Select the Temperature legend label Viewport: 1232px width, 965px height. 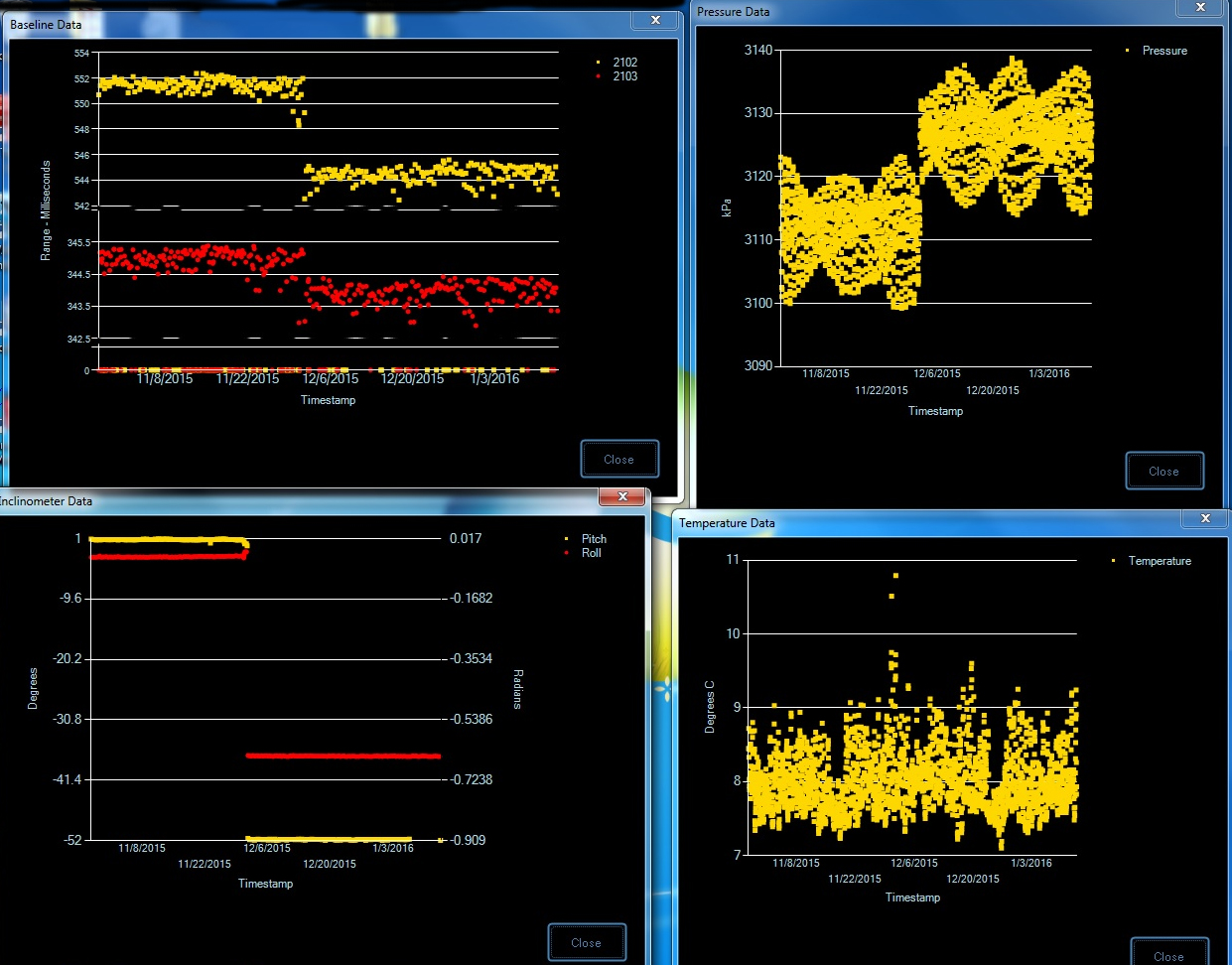click(1159, 561)
